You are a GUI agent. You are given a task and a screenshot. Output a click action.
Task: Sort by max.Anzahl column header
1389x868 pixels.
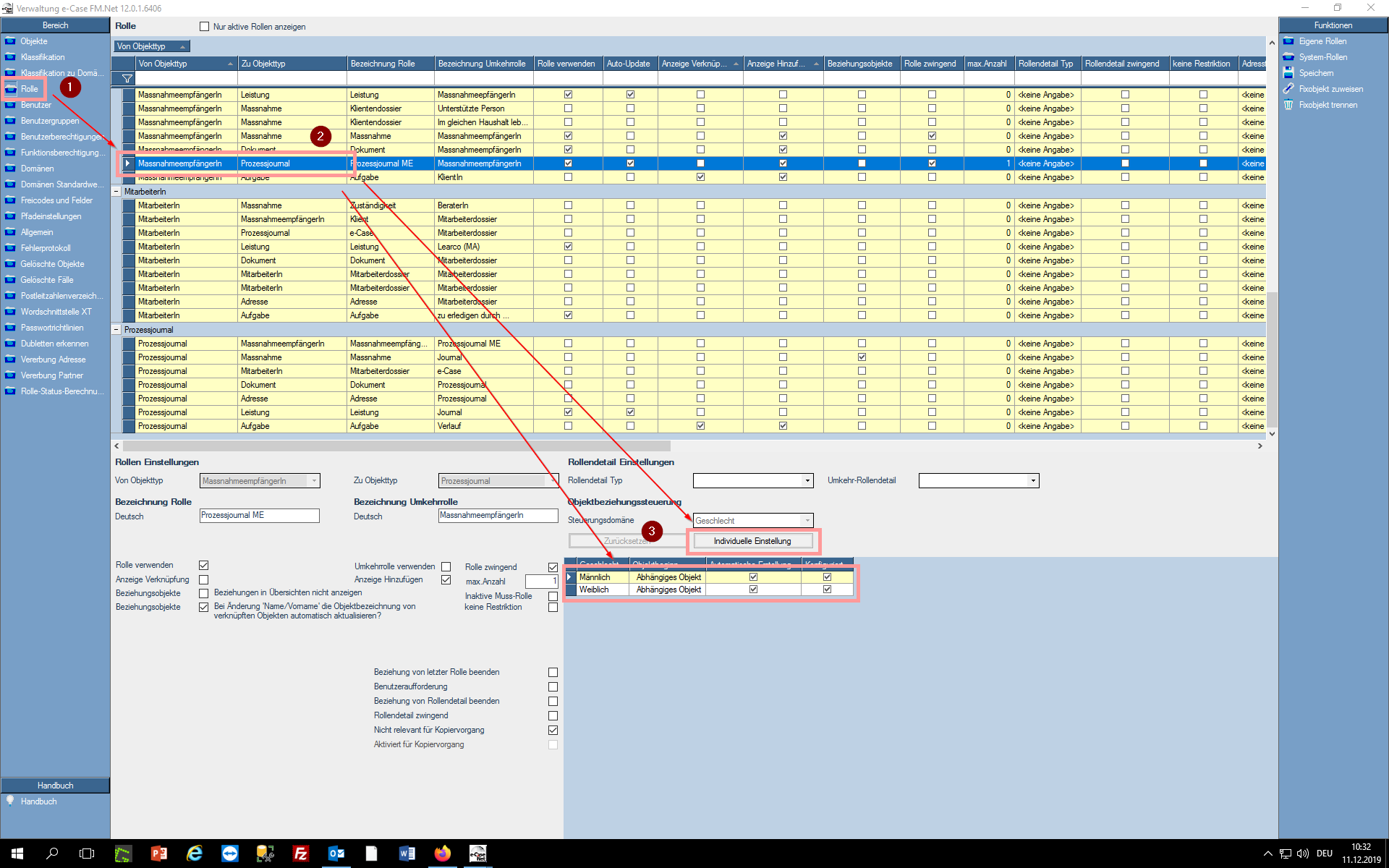coord(989,64)
